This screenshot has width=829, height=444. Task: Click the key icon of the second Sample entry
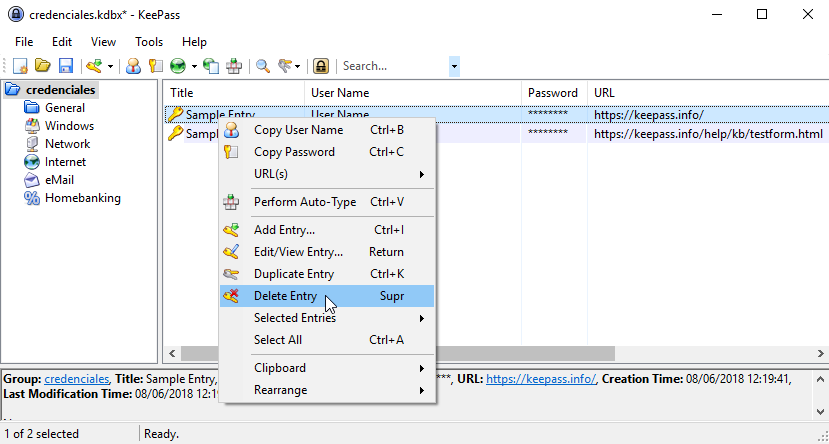[x=176, y=134]
